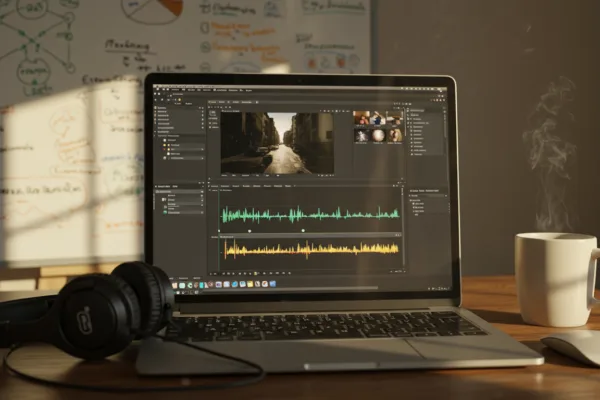Select the blonde woman portrait thumbnail

coord(395,135)
